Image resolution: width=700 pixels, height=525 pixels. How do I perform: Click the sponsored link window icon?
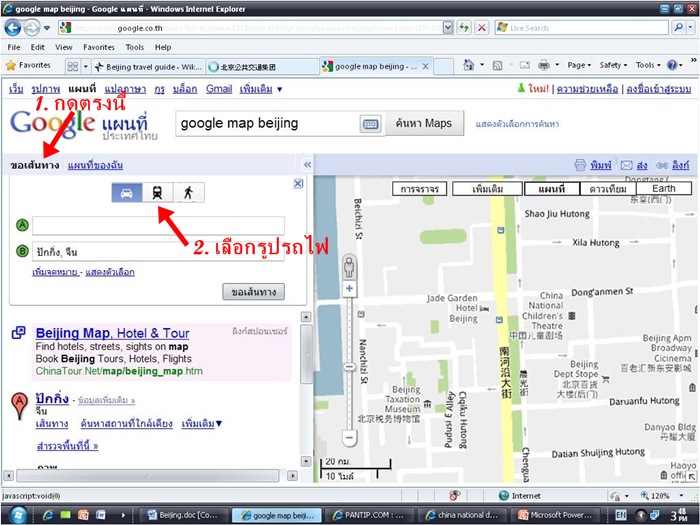click(18, 333)
